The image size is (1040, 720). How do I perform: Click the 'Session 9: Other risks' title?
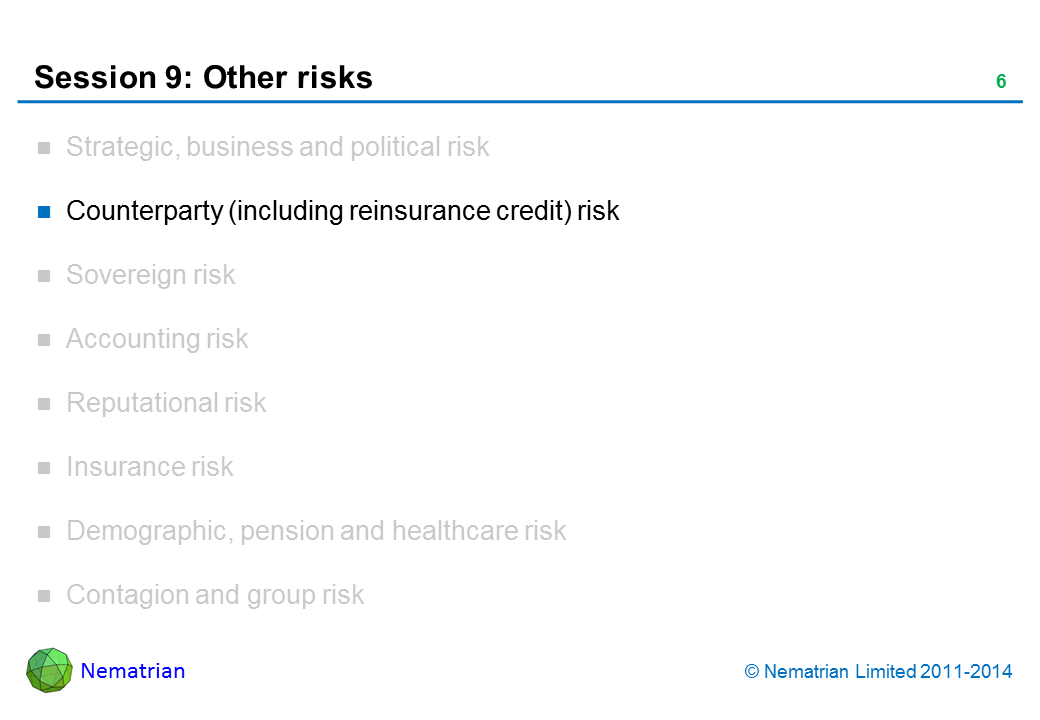pyautogui.click(x=203, y=77)
